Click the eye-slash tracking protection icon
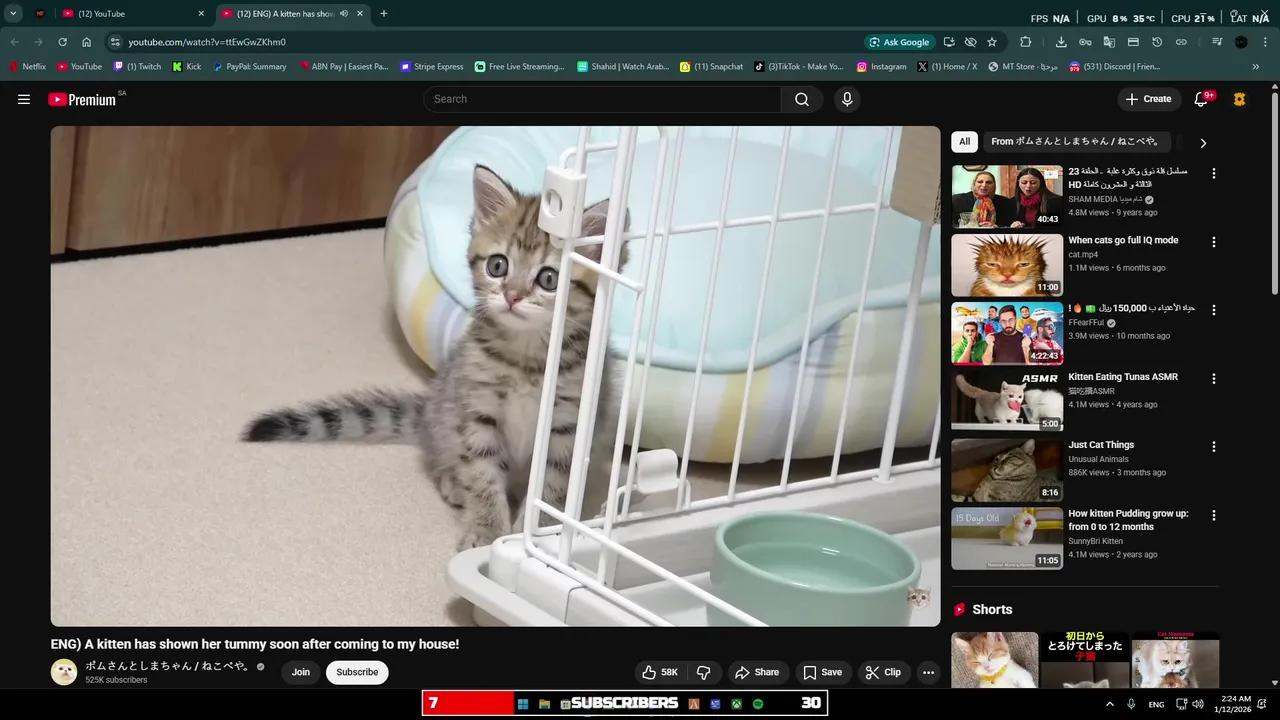 click(x=970, y=42)
